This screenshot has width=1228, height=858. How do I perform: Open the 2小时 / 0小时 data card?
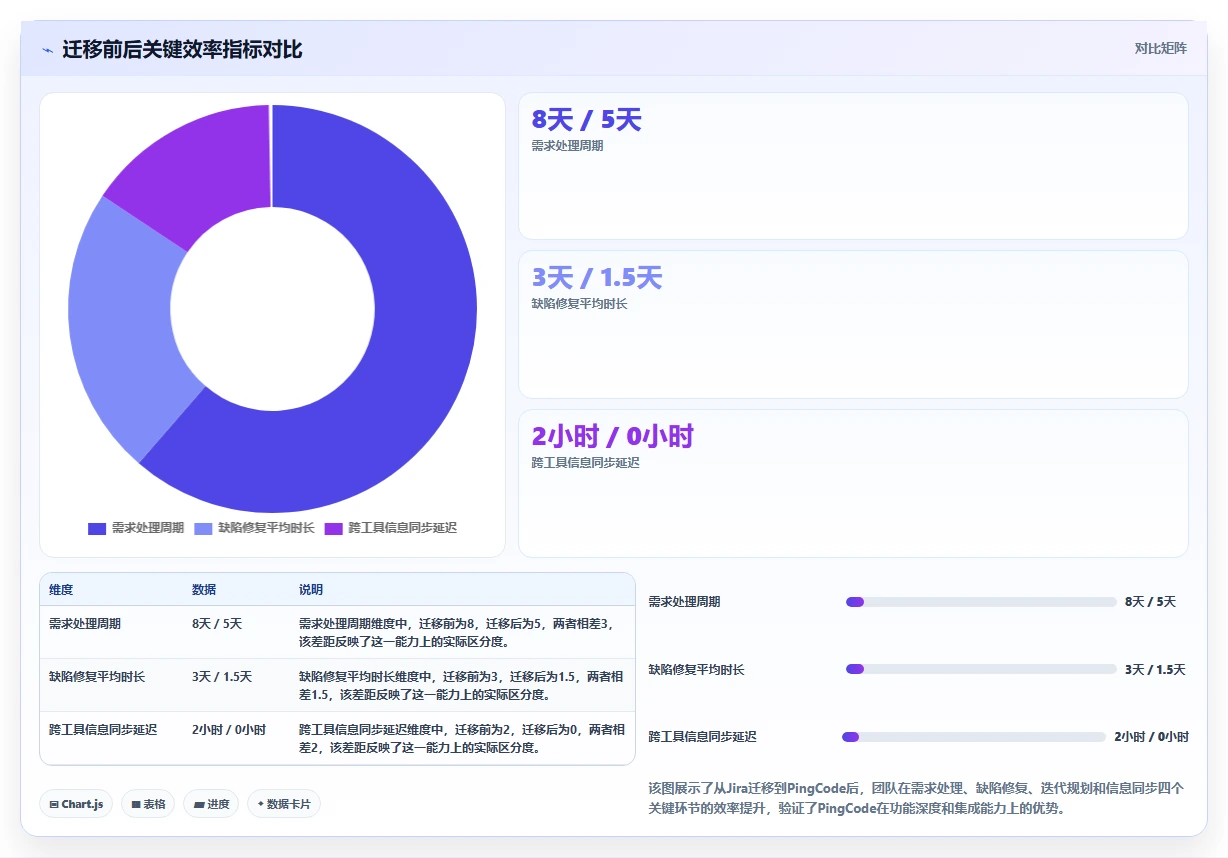pyautogui.click(x=853, y=483)
